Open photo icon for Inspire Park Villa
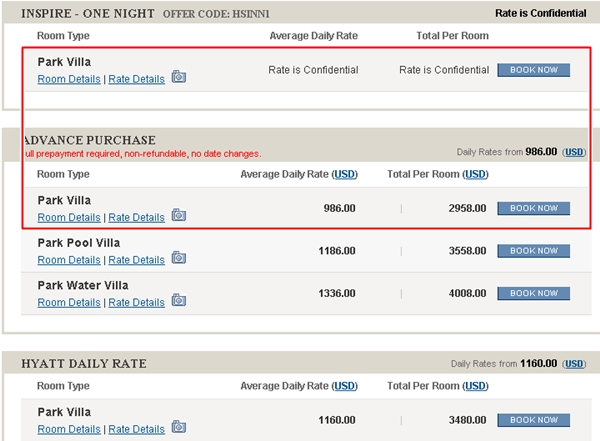The width and height of the screenshot is (600, 441). click(x=179, y=77)
